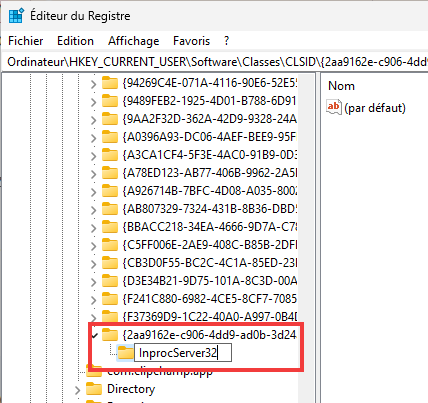Click folder icon of {94269C4E-071A-4116 key
Viewport: 428px width, 403px height.
click(x=110, y=83)
